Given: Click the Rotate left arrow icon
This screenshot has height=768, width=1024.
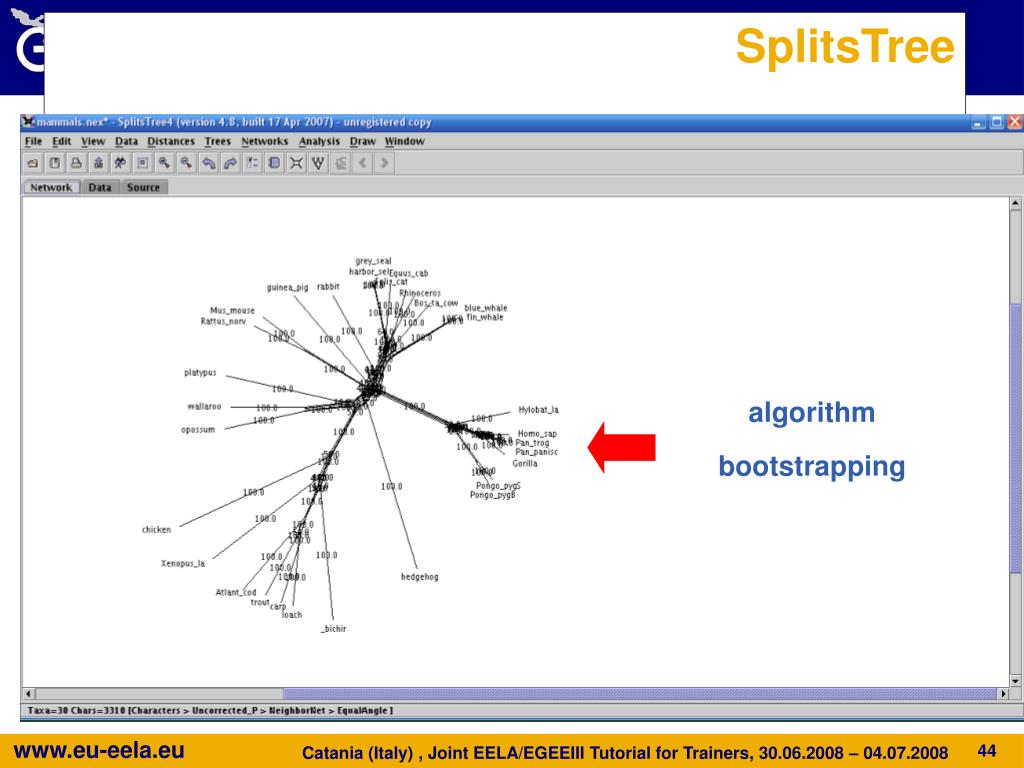Looking at the screenshot, I should tap(208, 163).
